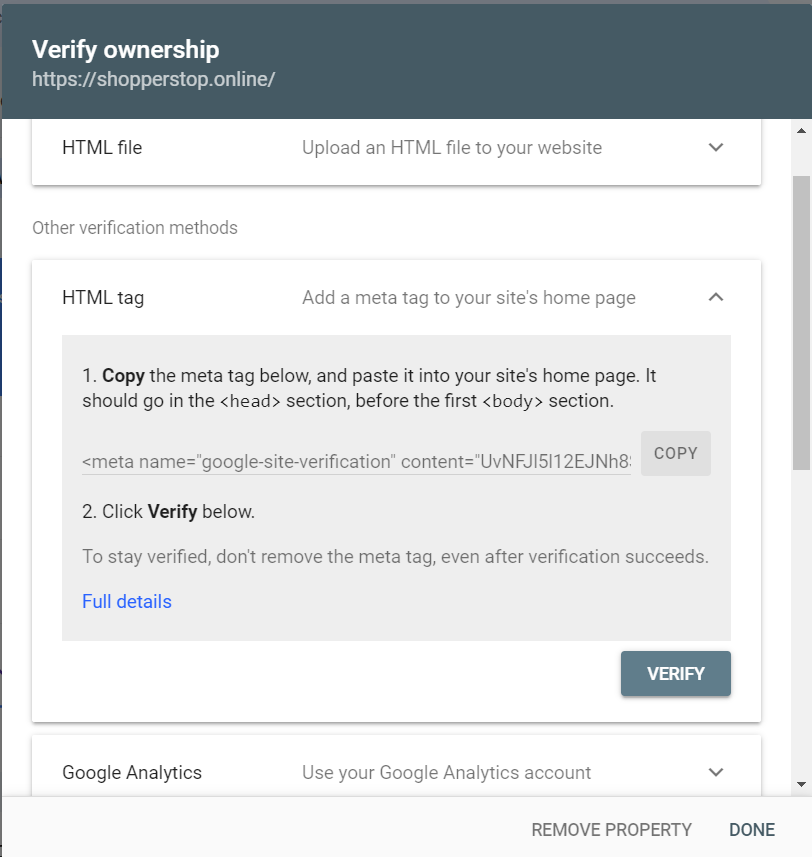Screen dimensions: 812x857
Task: Expand the HTML file section chevron
Action: pos(715,148)
